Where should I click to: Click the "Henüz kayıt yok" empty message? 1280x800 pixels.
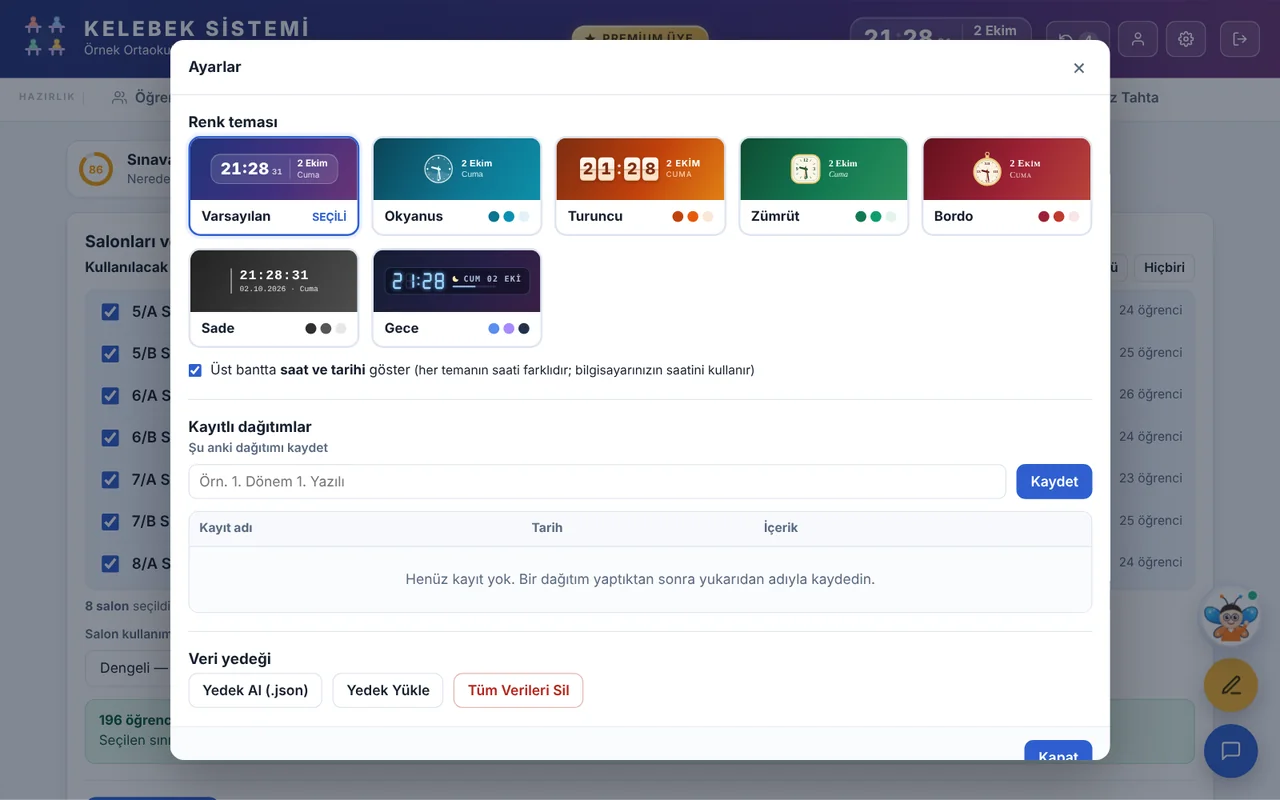(x=640, y=579)
